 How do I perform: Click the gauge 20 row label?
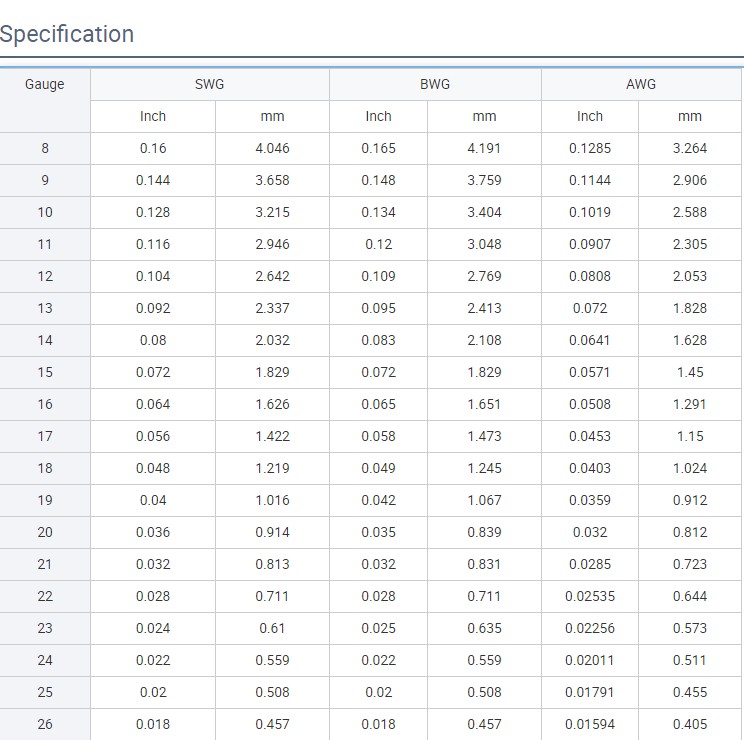[44, 532]
